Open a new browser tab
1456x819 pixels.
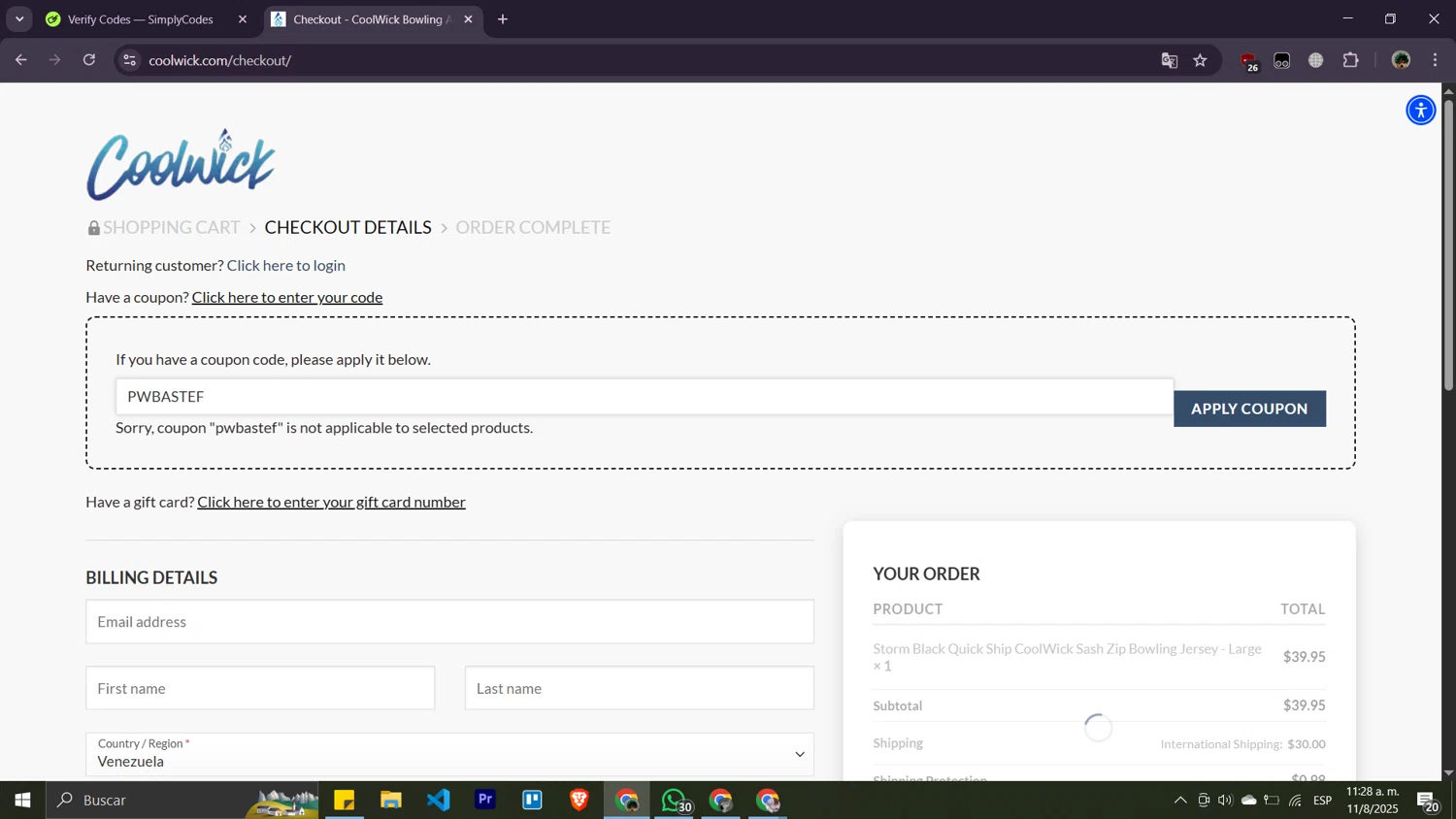(503, 19)
